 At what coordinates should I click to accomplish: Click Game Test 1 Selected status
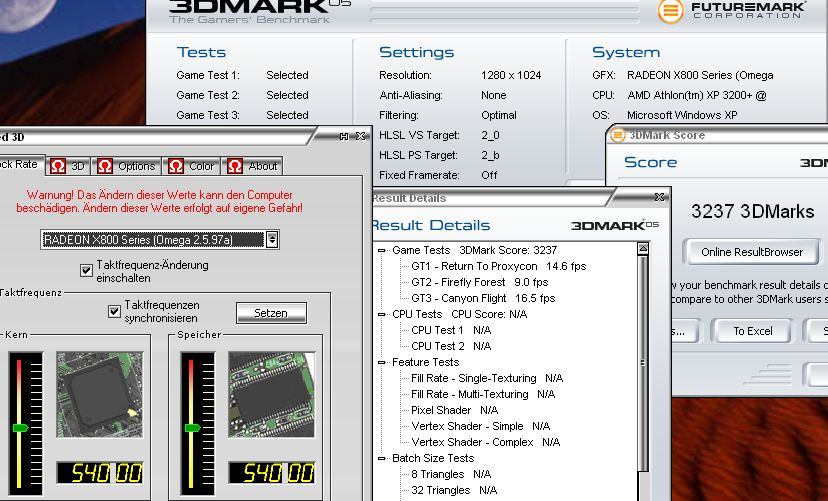point(287,75)
